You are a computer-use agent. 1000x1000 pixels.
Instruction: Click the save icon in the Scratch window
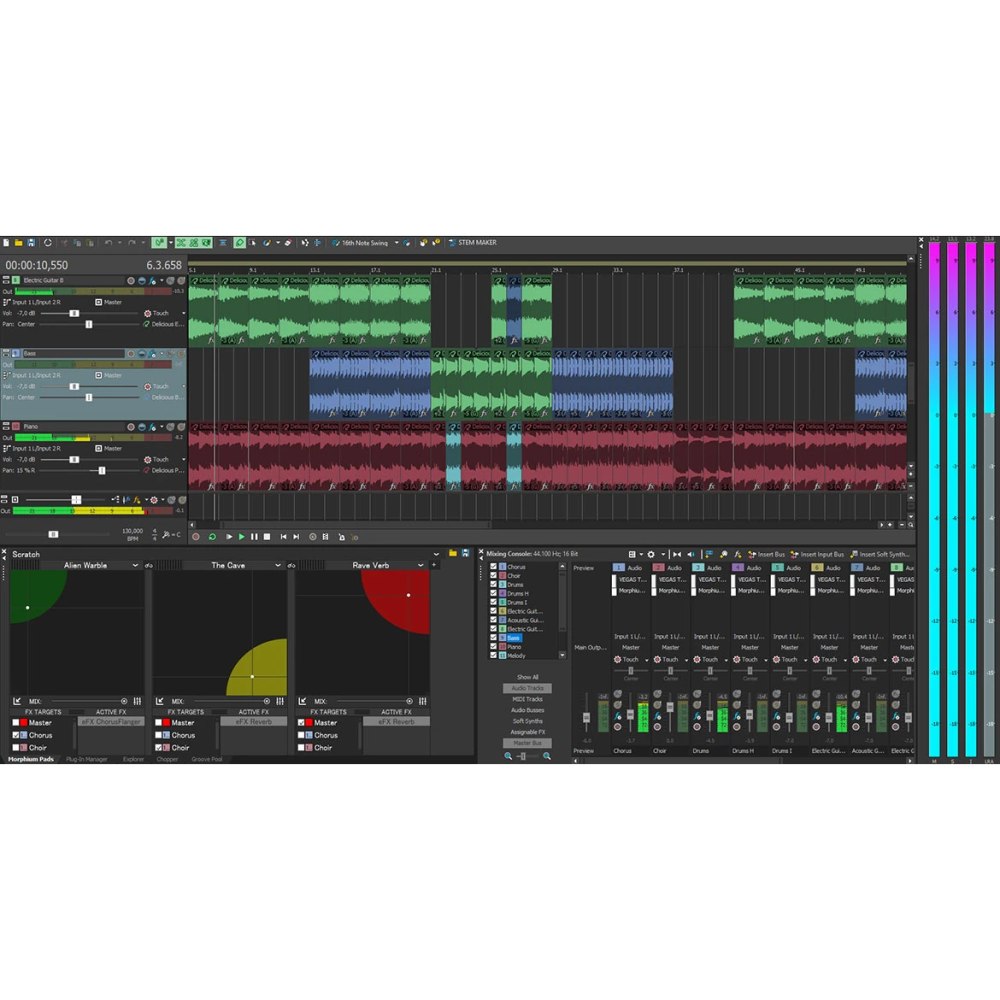pyautogui.click(x=465, y=554)
